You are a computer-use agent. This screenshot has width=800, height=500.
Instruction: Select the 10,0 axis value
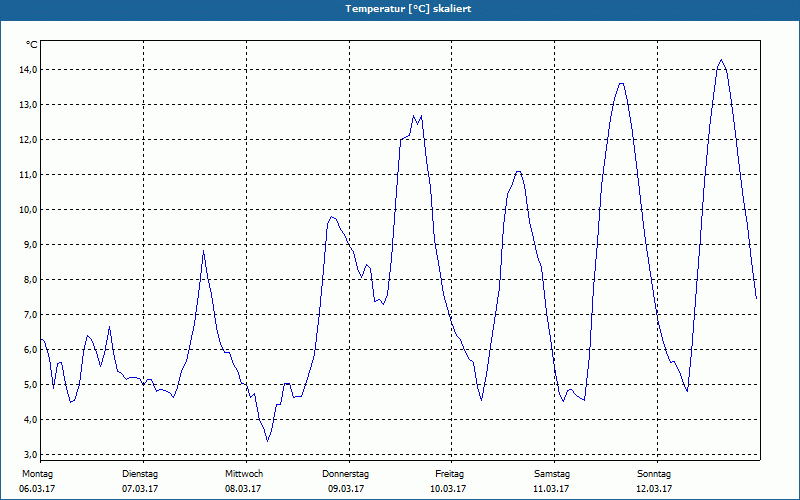point(28,210)
